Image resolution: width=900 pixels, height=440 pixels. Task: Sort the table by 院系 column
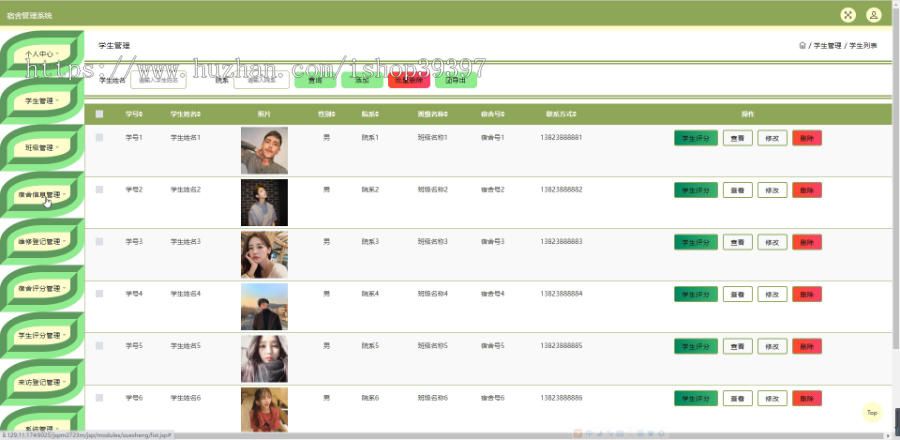(x=370, y=114)
